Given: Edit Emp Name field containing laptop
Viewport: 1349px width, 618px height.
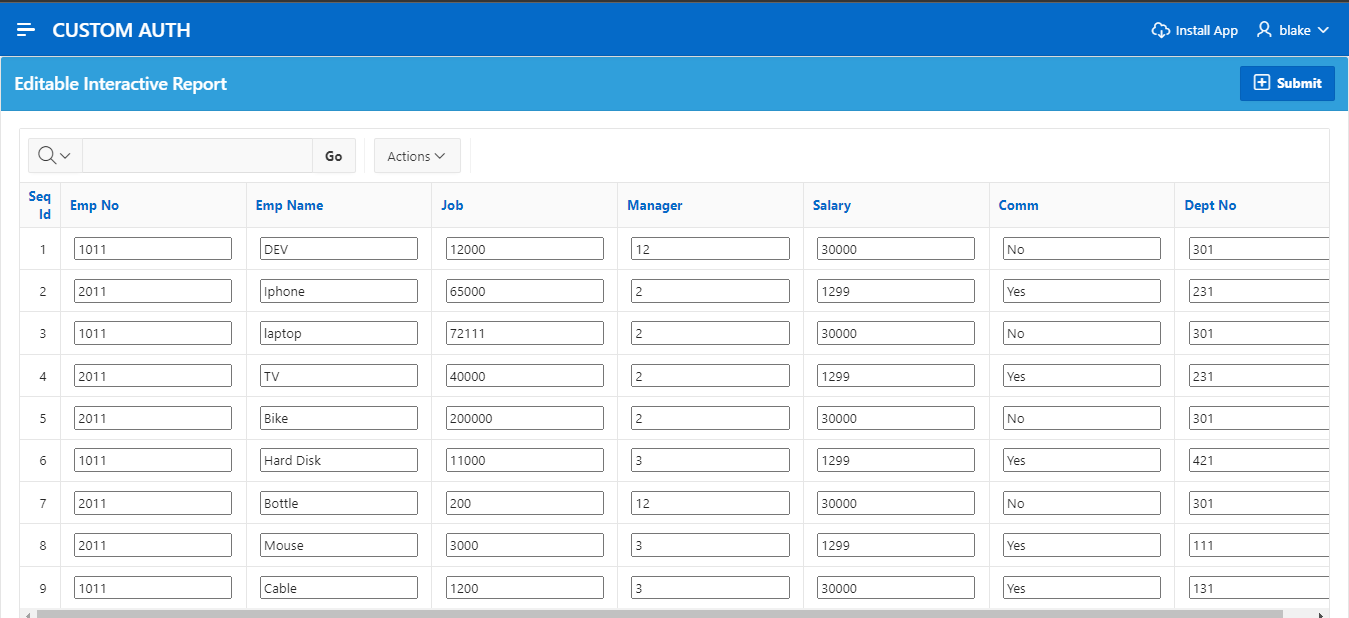Looking at the screenshot, I should click(x=338, y=333).
